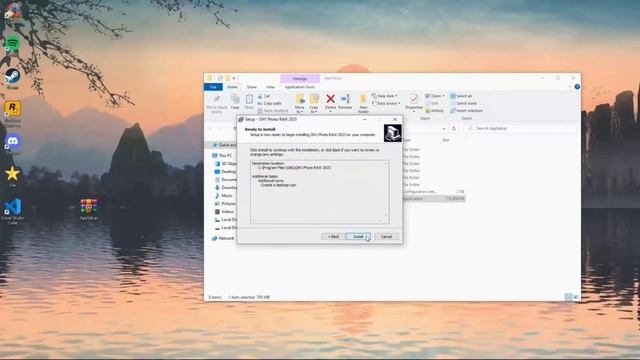
Task: Open the Application Tools tab
Action: 300,87
